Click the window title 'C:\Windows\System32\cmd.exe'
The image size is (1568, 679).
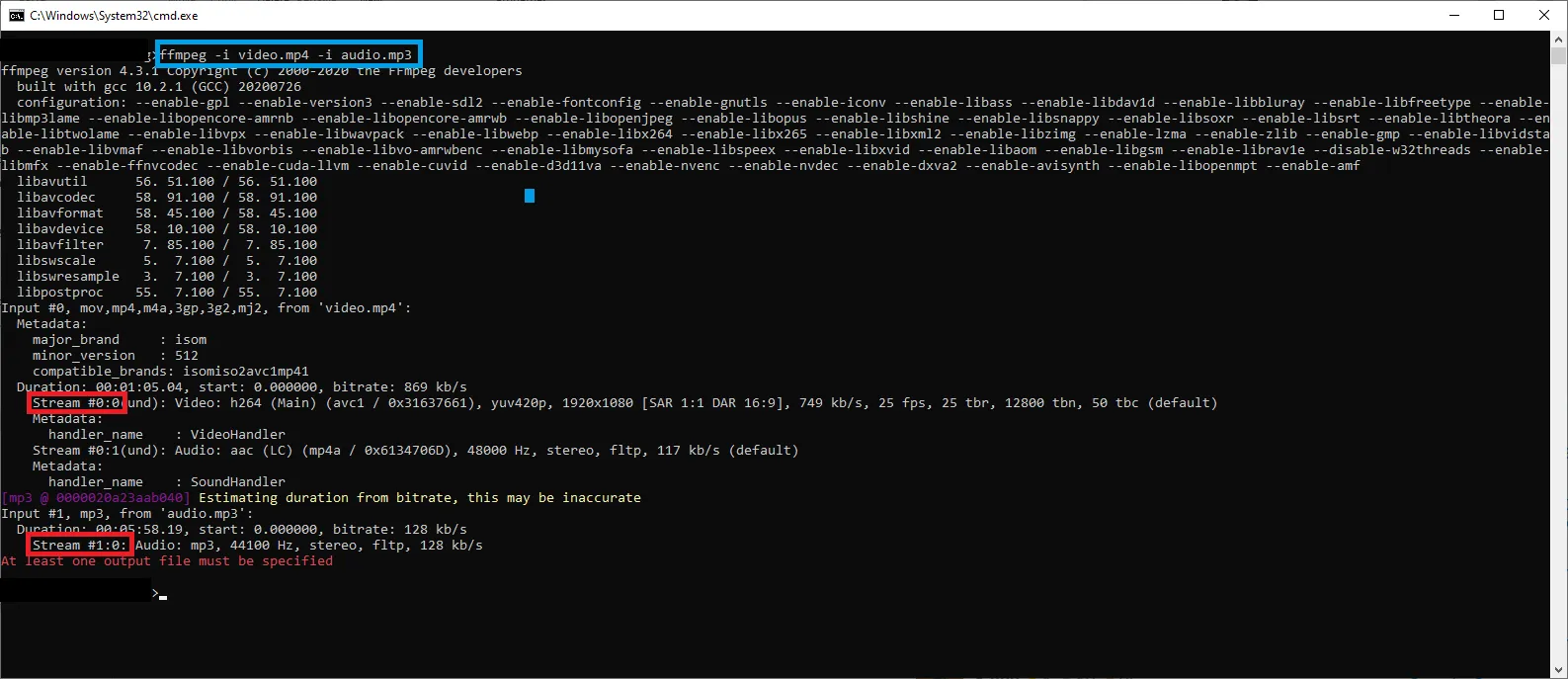pyautogui.click(x=114, y=16)
